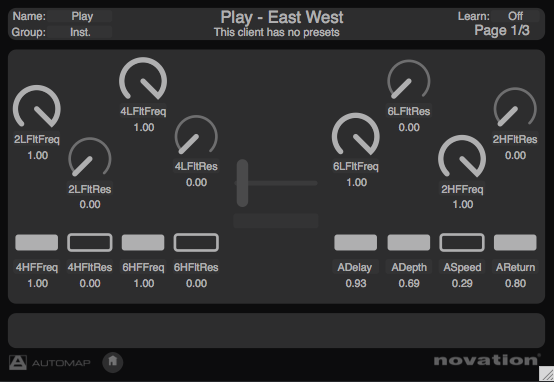Click the 4LFltRes knob
554x382 pixels.
[196, 135]
